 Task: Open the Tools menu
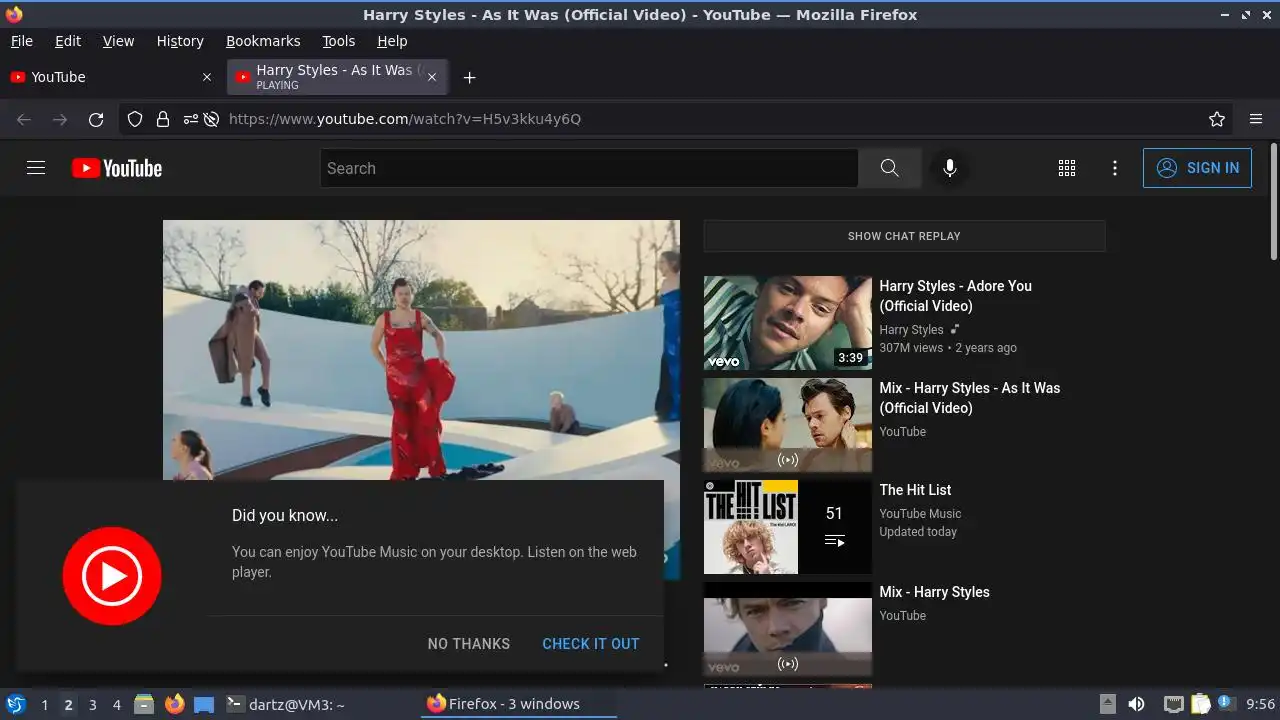click(338, 41)
